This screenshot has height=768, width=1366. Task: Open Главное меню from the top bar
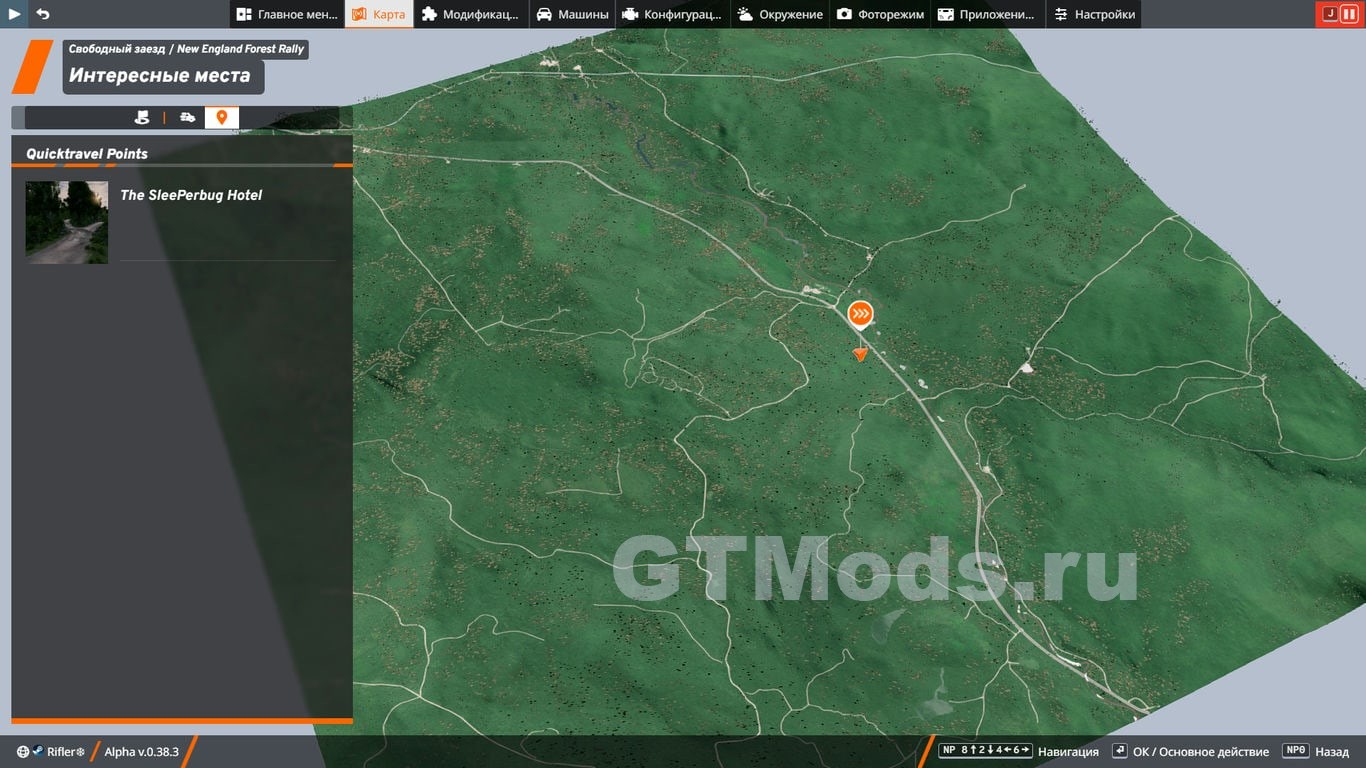(x=287, y=14)
